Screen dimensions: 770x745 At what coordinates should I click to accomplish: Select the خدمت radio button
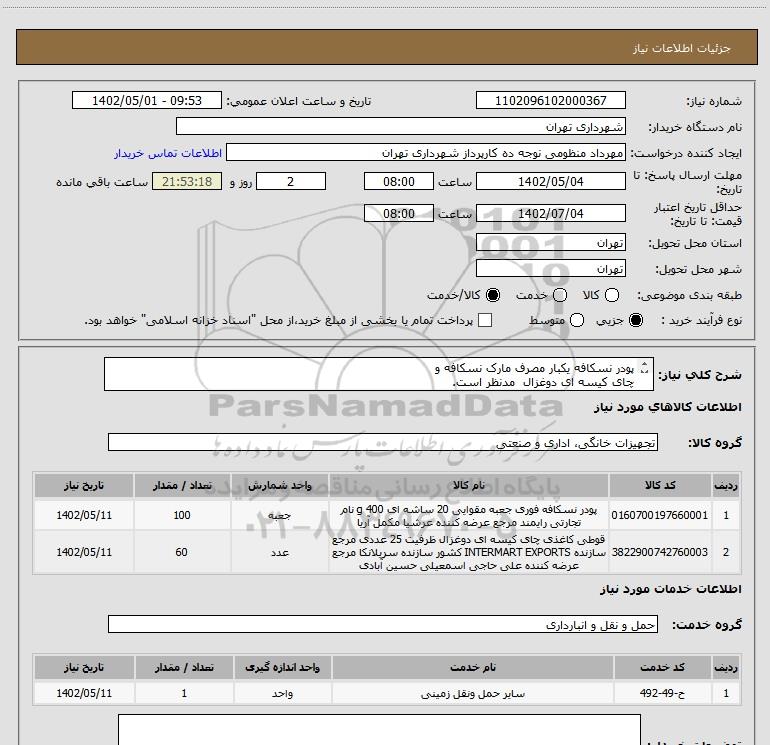[560, 295]
